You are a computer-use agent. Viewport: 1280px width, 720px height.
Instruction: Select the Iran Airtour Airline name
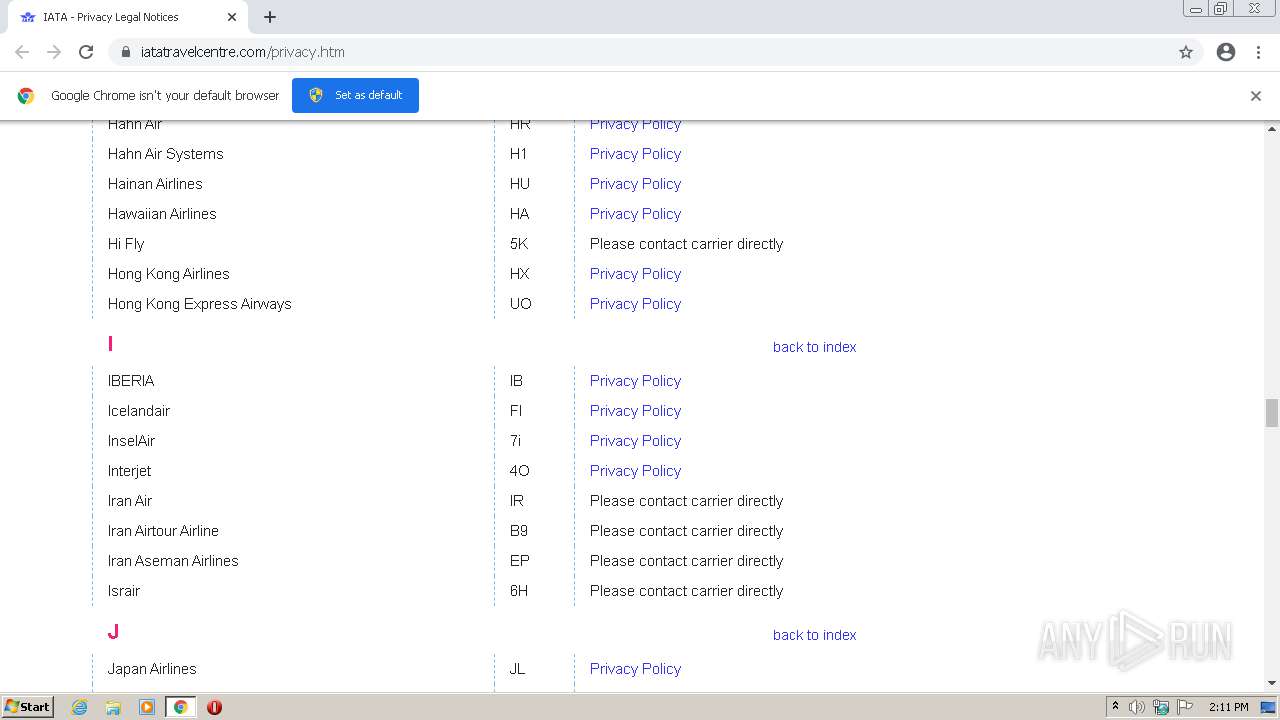click(163, 531)
